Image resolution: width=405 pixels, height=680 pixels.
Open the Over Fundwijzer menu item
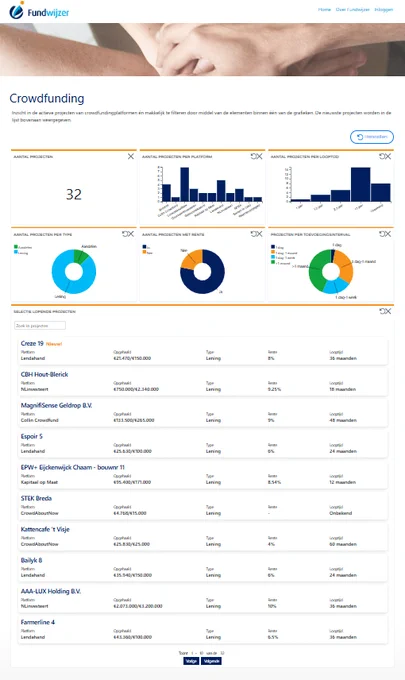click(353, 9)
